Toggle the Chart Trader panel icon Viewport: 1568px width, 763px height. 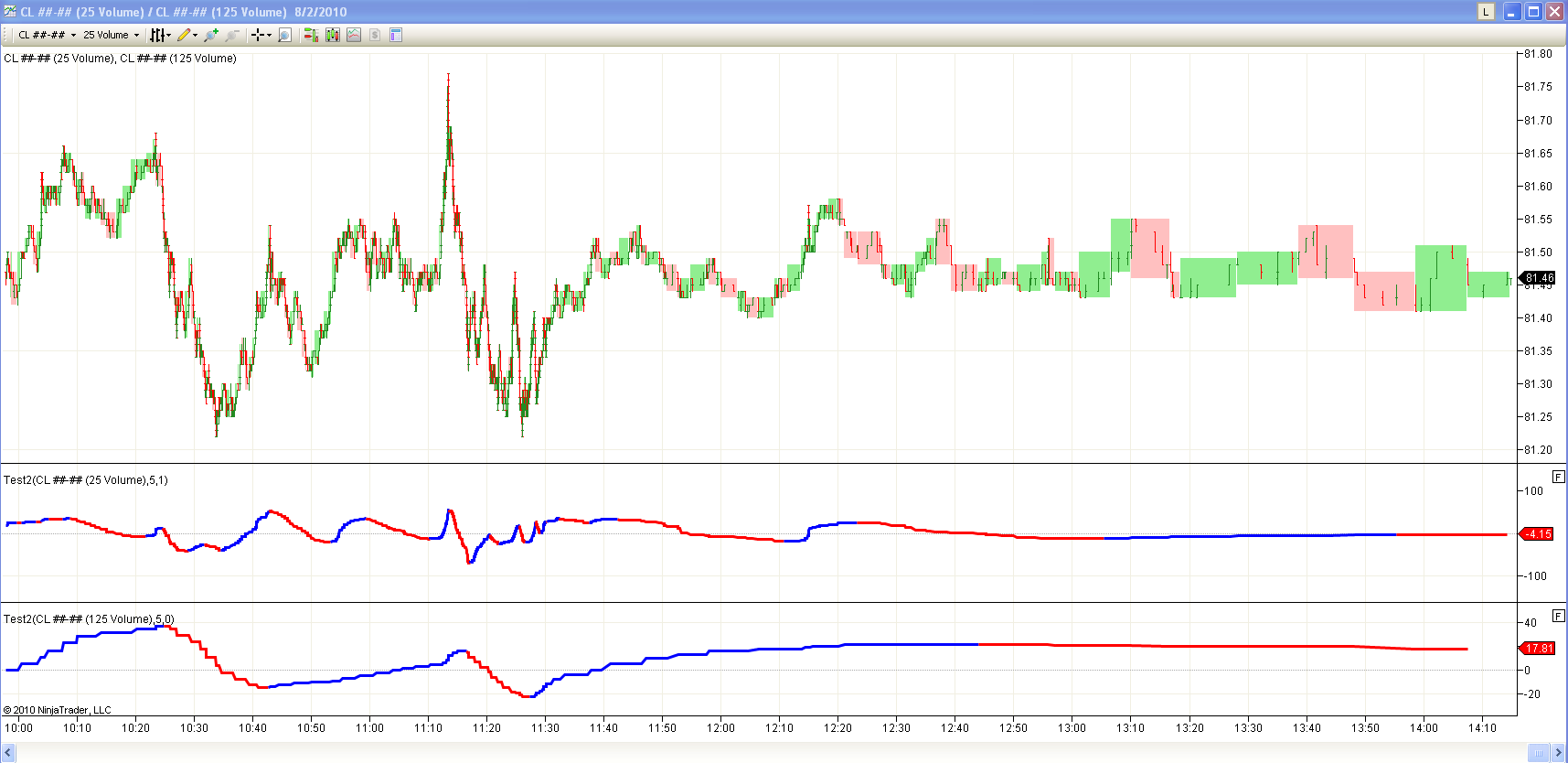pyautogui.click(x=311, y=35)
